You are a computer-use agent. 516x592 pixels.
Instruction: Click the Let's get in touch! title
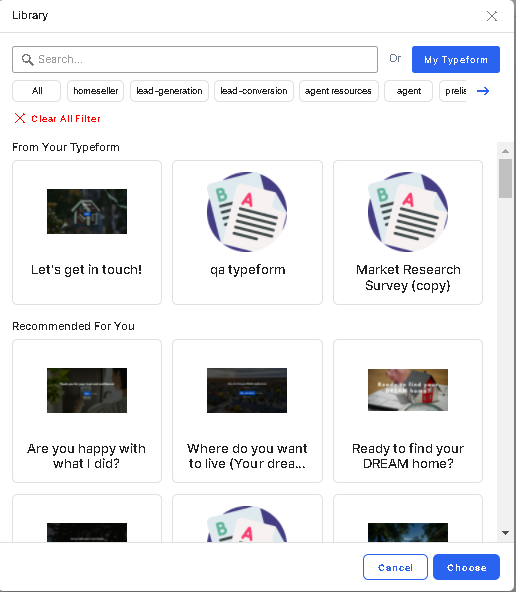pyautogui.click(x=86, y=270)
